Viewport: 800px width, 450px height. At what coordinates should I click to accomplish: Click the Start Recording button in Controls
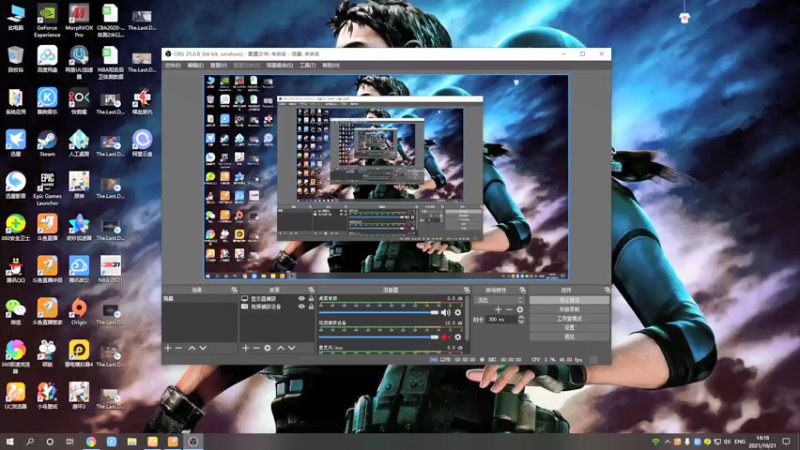click(x=569, y=309)
